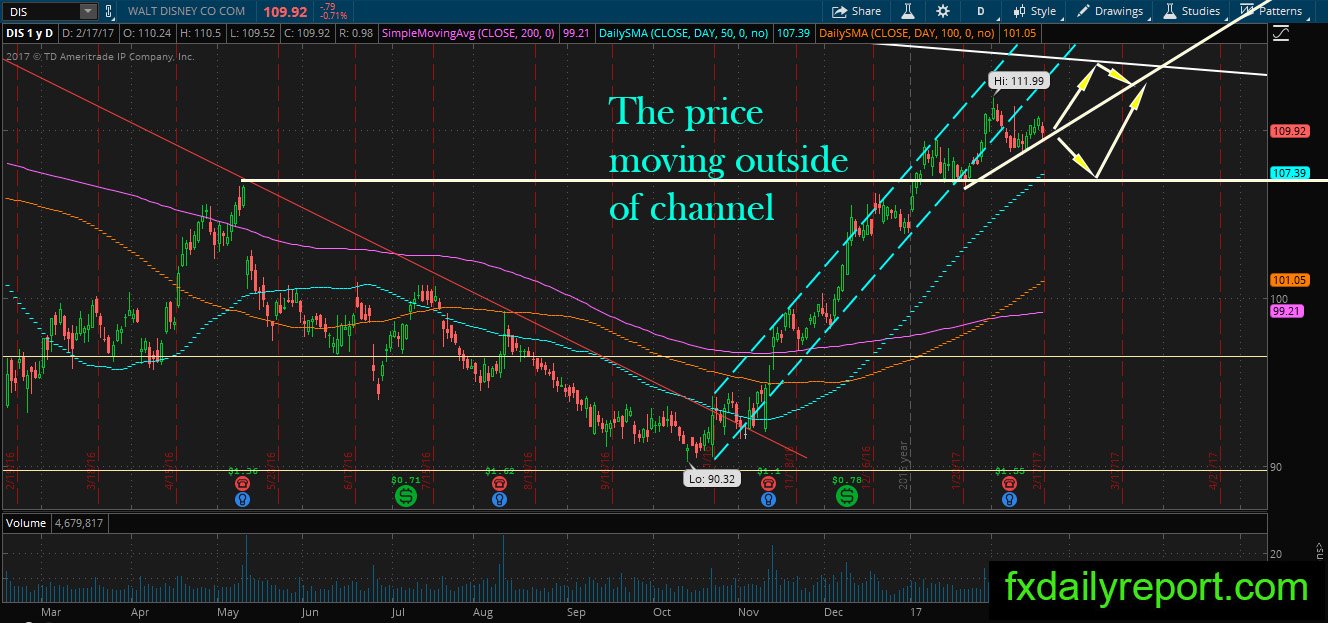Click the pencil icon beside Drawings

click(1084, 11)
